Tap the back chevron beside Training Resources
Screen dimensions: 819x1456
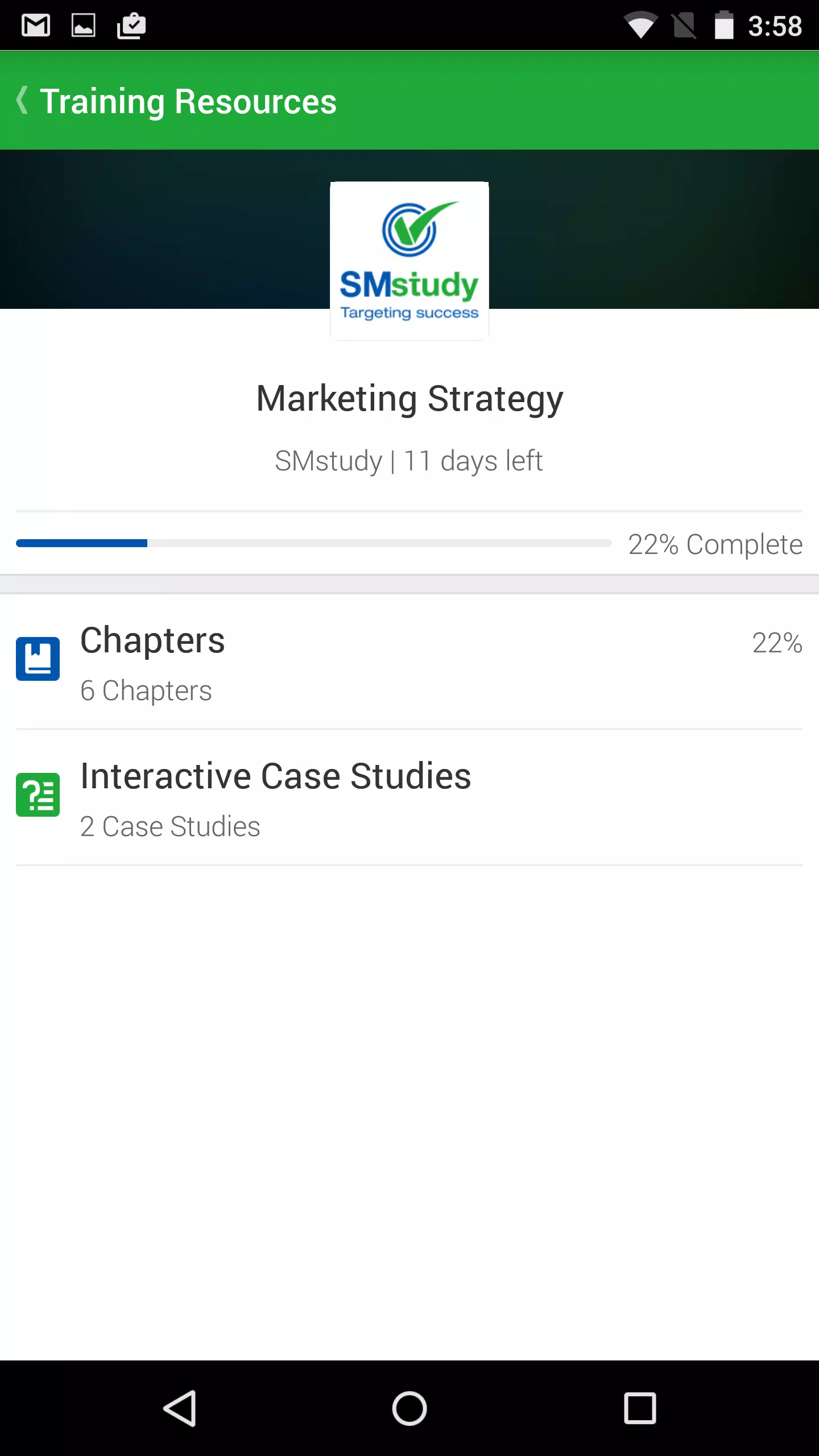coord(22,100)
